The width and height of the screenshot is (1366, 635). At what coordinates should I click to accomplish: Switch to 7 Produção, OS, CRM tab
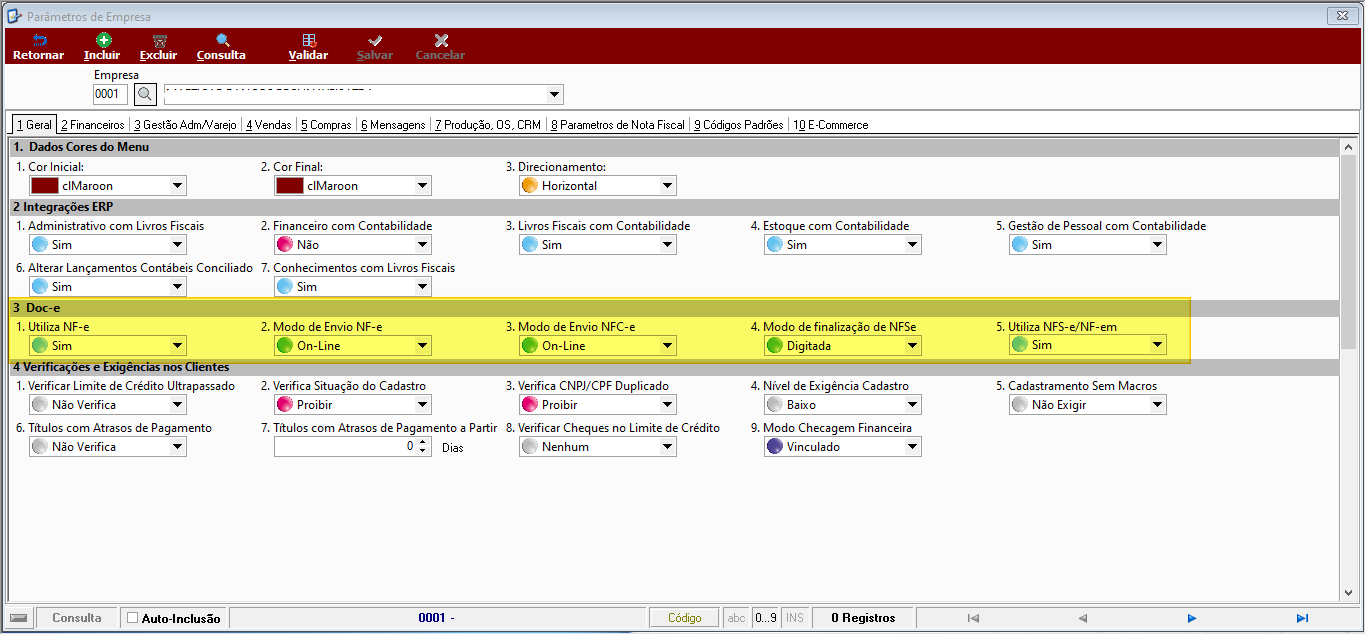488,125
